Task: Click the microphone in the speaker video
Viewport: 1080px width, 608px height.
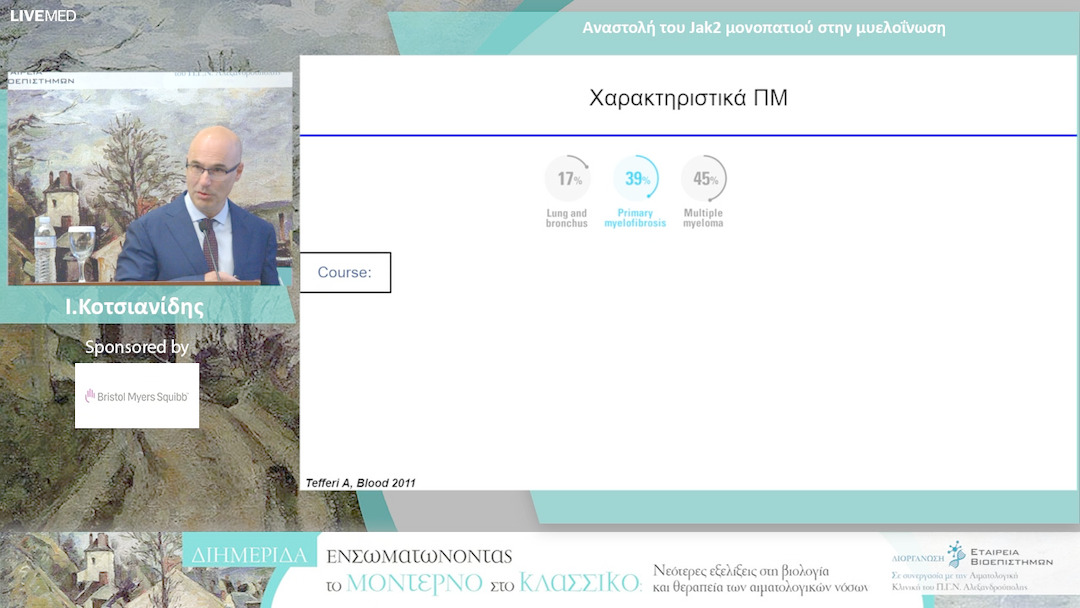Action: 207,240
